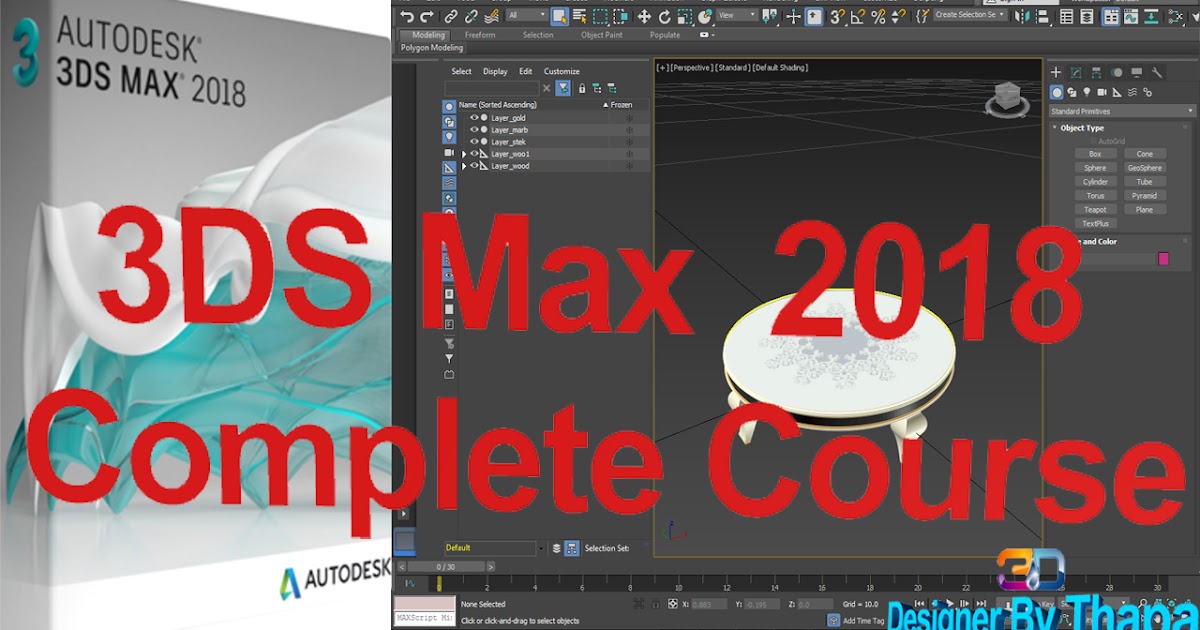Click the Cone primitive button
The height and width of the screenshot is (630, 1200).
[1144, 154]
